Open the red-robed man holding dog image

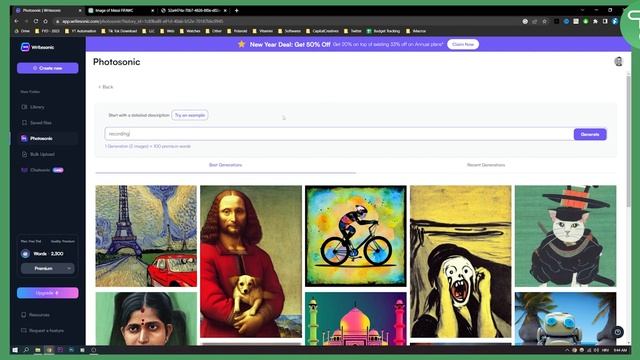251,261
